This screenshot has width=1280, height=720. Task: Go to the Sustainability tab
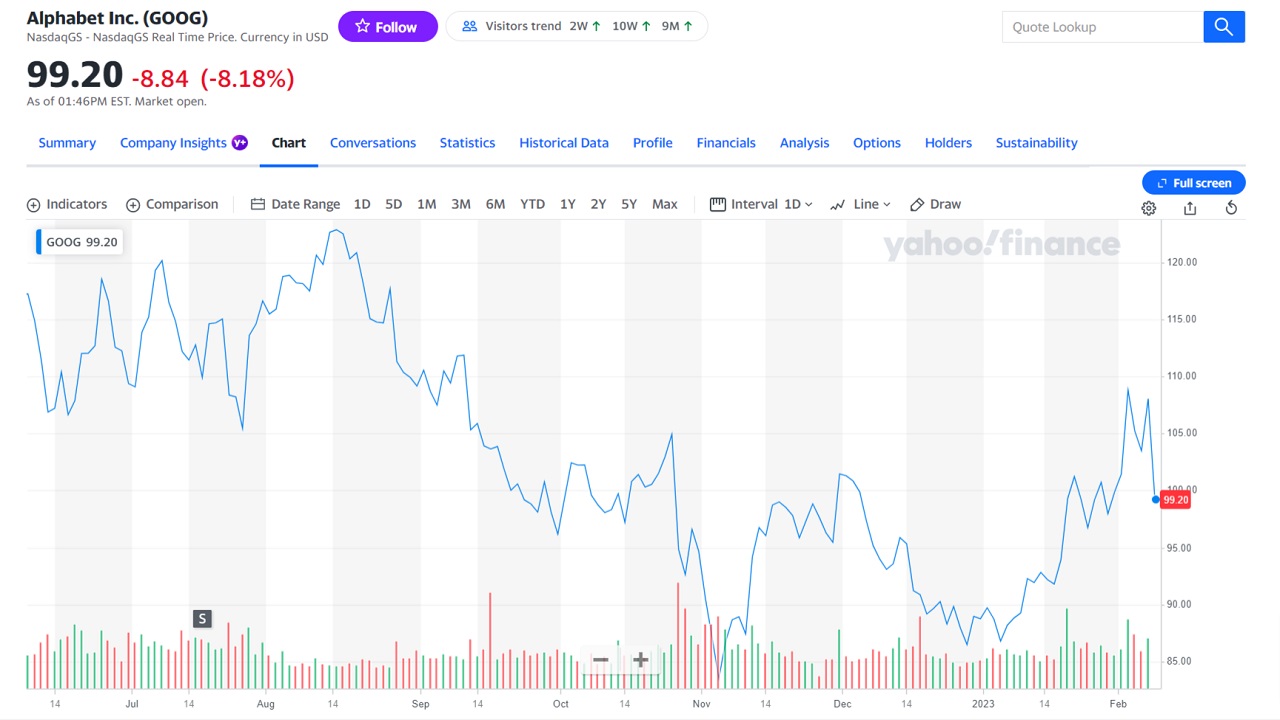(1037, 143)
